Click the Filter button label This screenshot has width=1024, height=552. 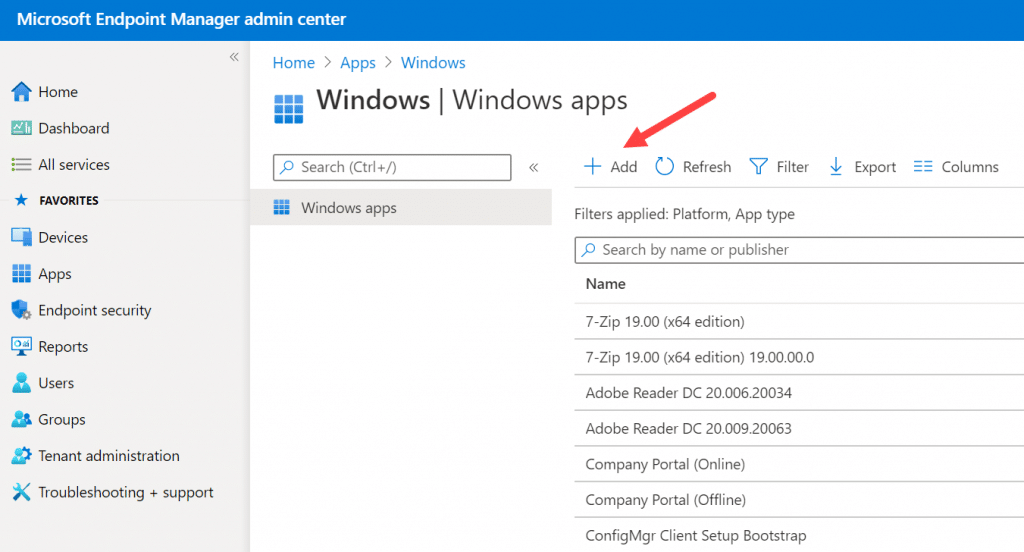(793, 167)
